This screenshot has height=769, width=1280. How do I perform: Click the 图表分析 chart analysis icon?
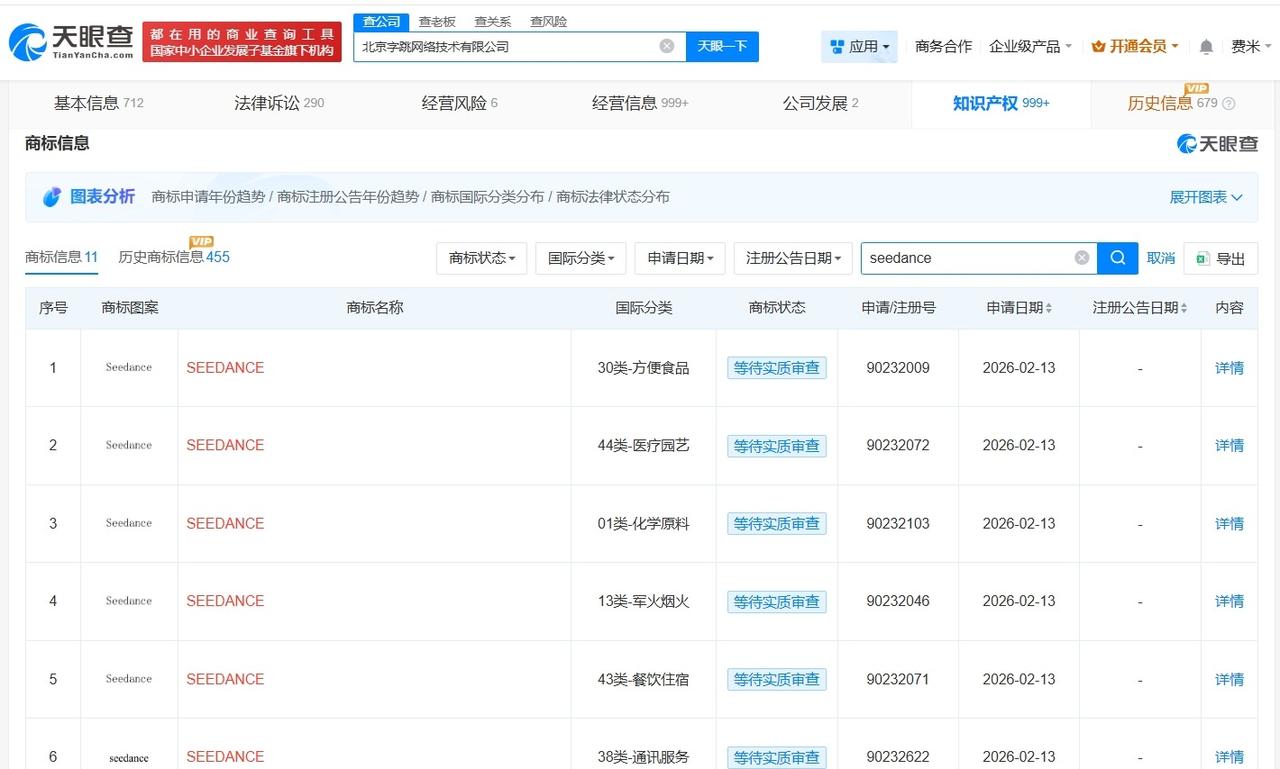54,196
